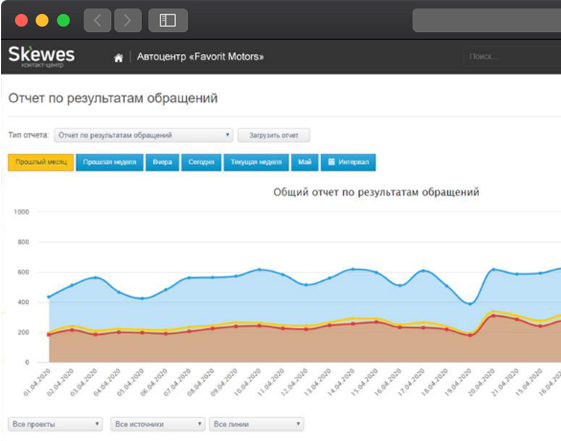
Task: Click the Автоцентр «Favorit Motors» link
Action: (x=200, y=57)
